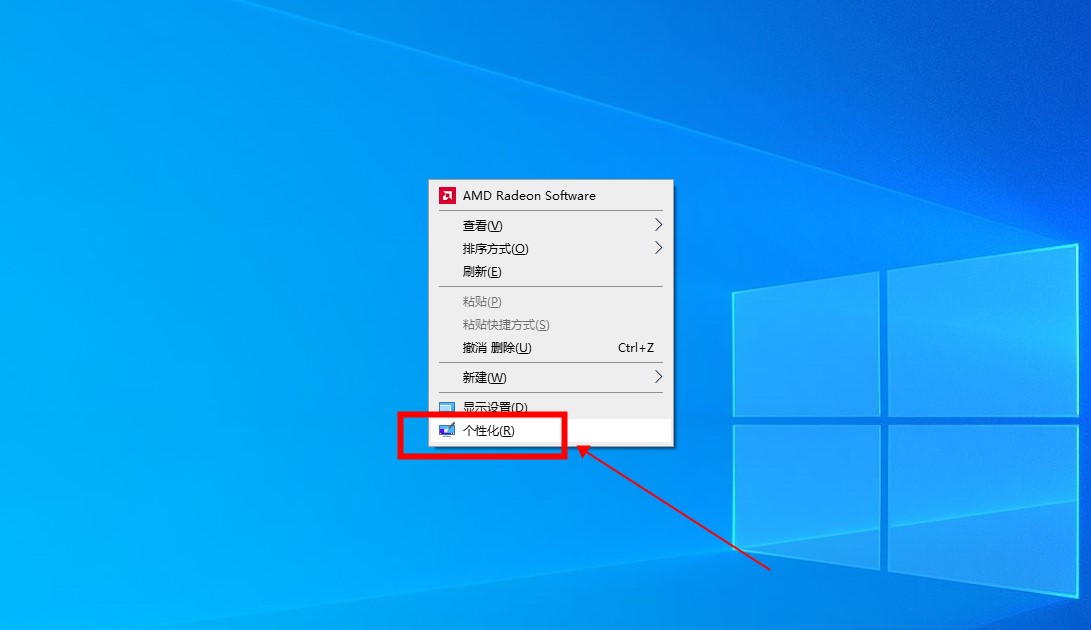The width and height of the screenshot is (1091, 630).
Task: Open the 查看(V) submenu
Action: click(x=550, y=226)
